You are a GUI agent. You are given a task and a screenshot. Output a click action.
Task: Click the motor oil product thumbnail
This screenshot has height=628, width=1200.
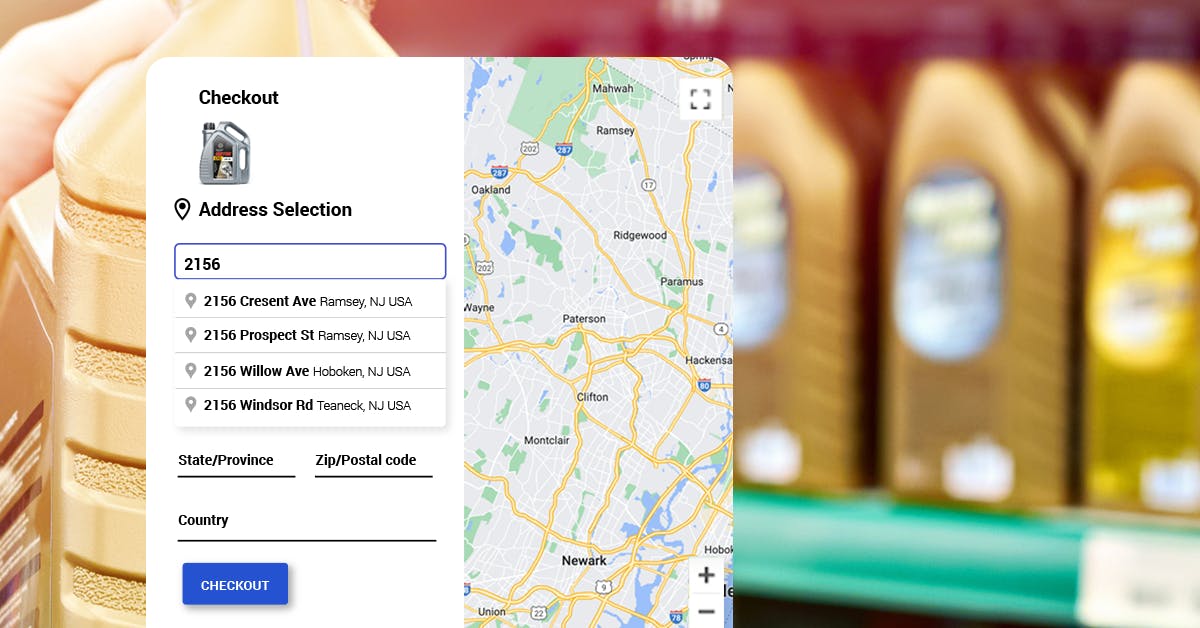223,155
